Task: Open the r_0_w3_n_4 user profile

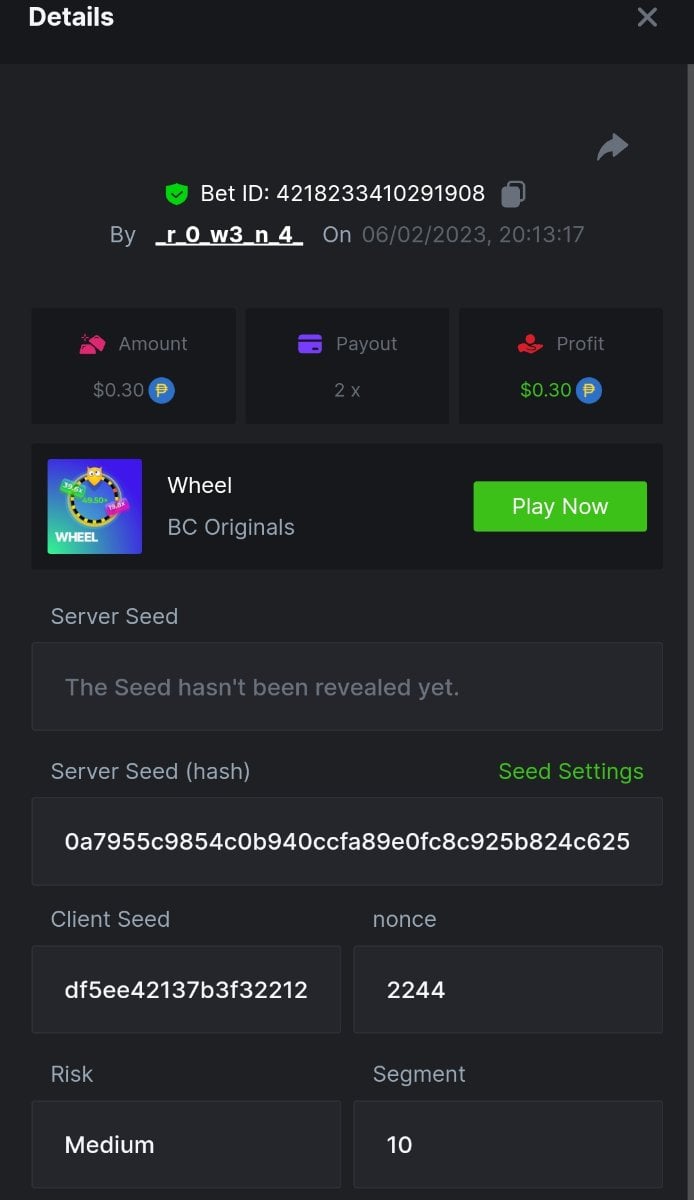Action: pyautogui.click(x=229, y=235)
